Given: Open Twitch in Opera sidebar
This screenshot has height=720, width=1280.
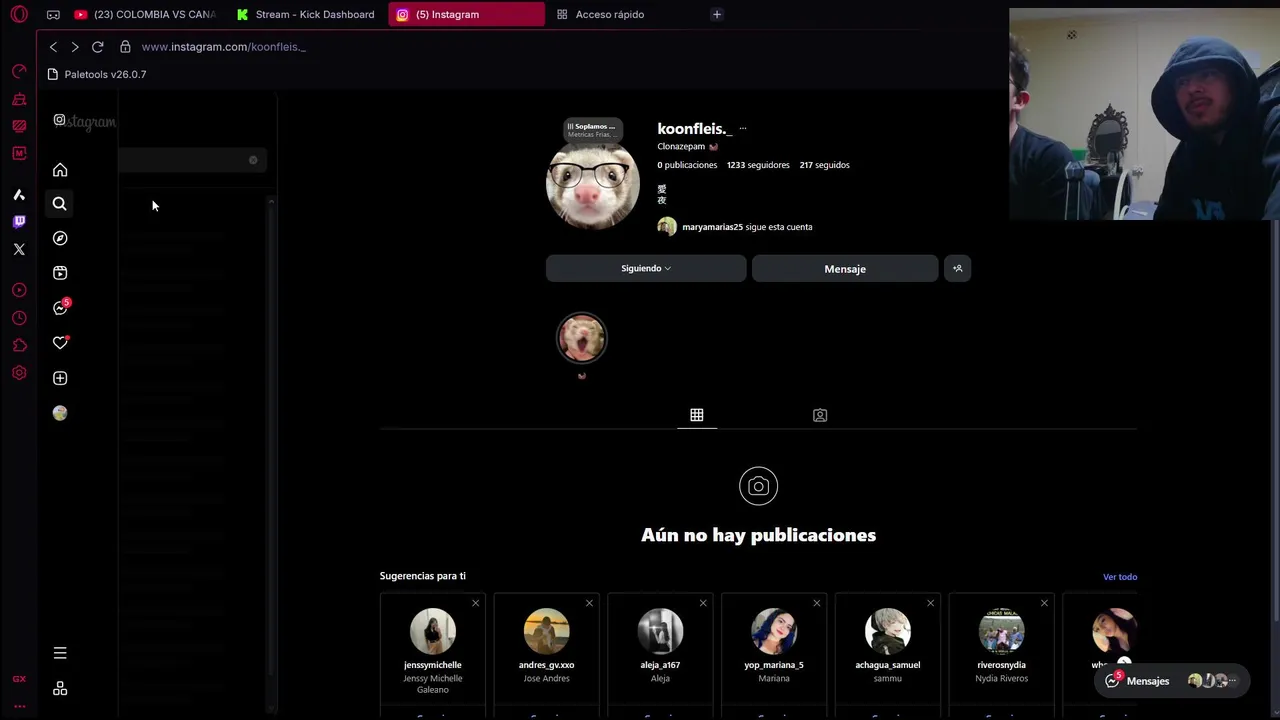Looking at the screenshot, I should pyautogui.click(x=19, y=222).
